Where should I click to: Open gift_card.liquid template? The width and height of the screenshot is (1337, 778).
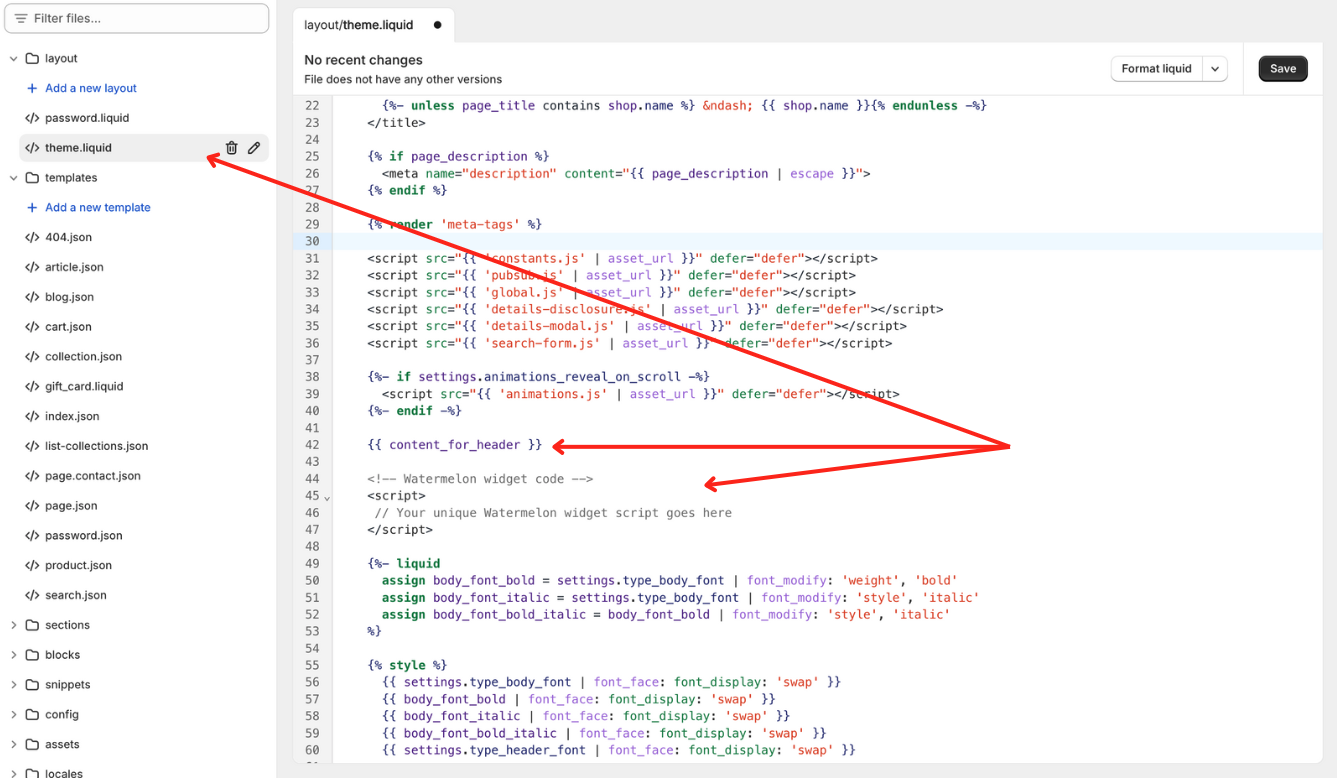pos(84,386)
